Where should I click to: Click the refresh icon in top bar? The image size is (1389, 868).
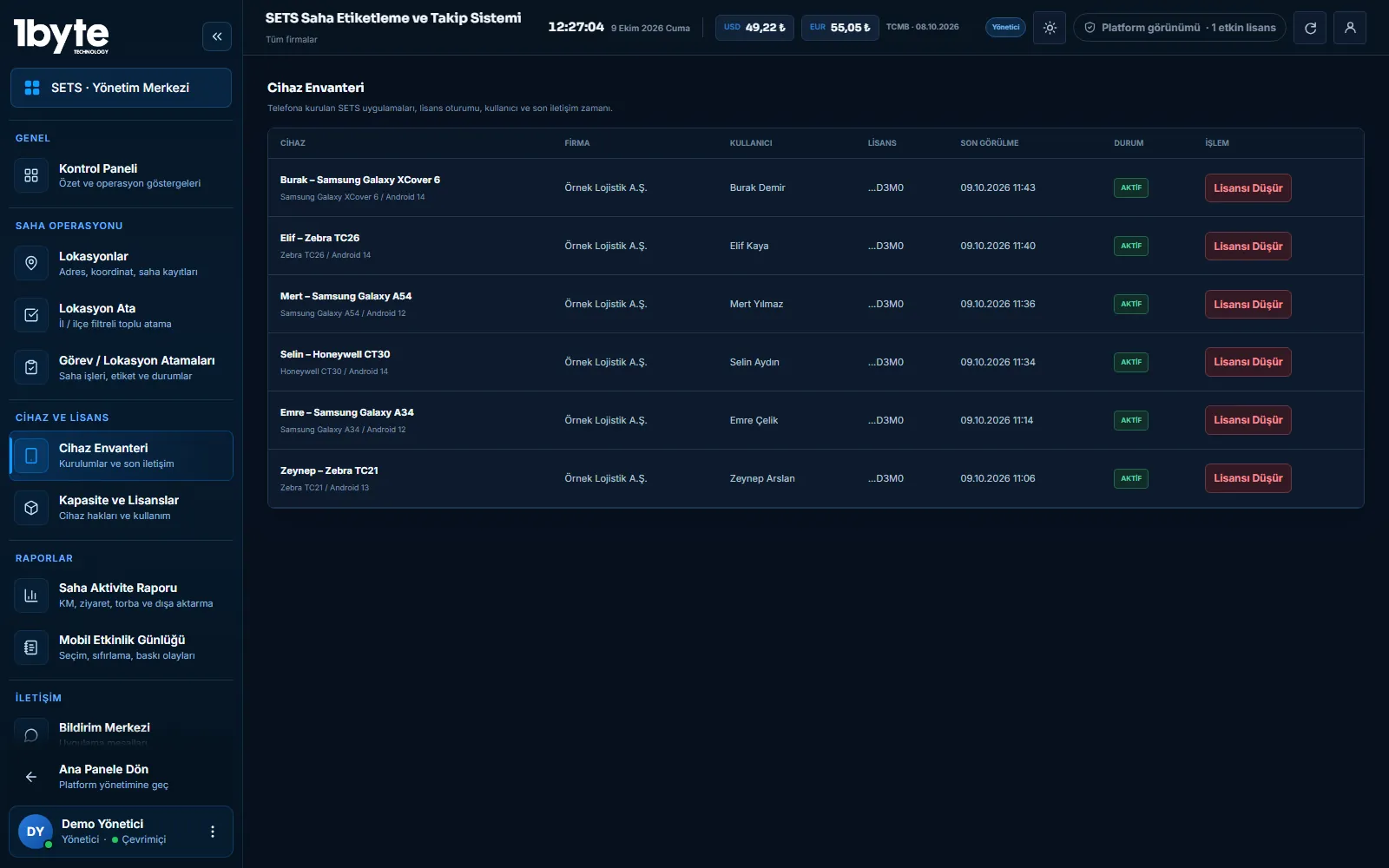[1310, 28]
